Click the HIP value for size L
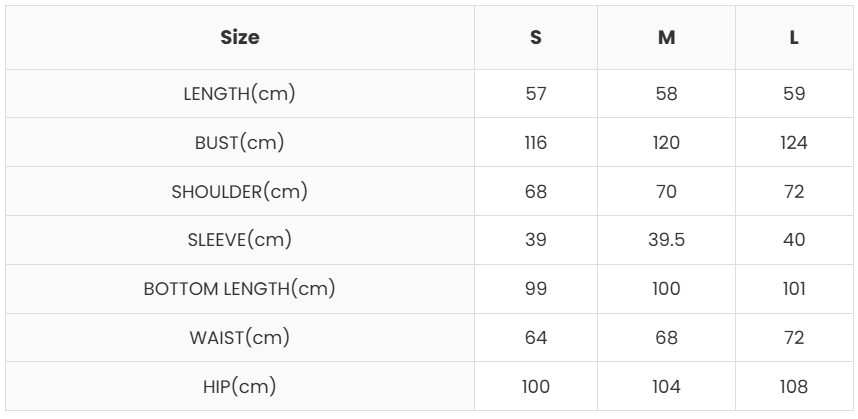Image resolution: width=858 pixels, height=419 pixels. pos(794,386)
